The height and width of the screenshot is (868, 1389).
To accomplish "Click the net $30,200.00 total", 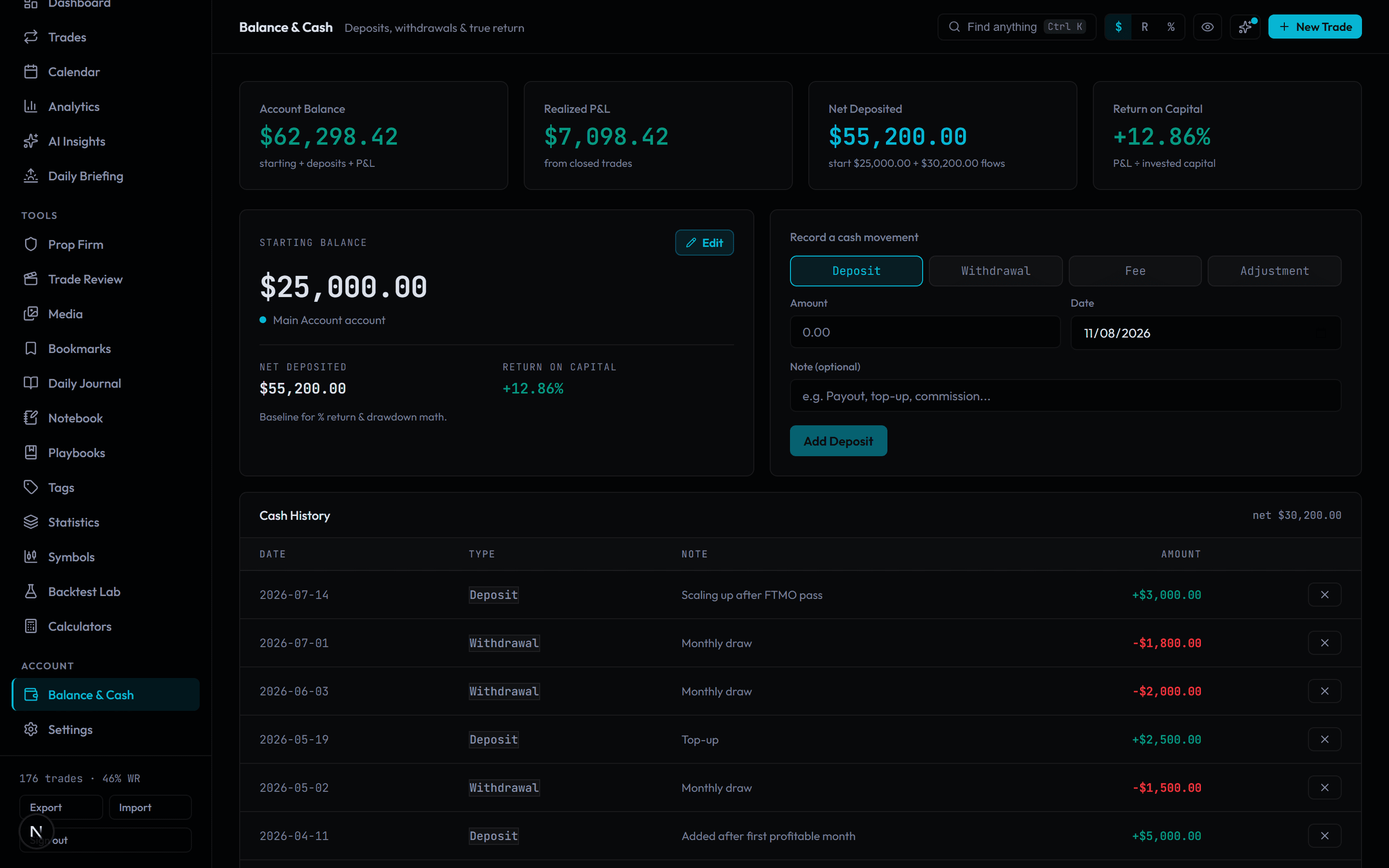I will [1296, 515].
